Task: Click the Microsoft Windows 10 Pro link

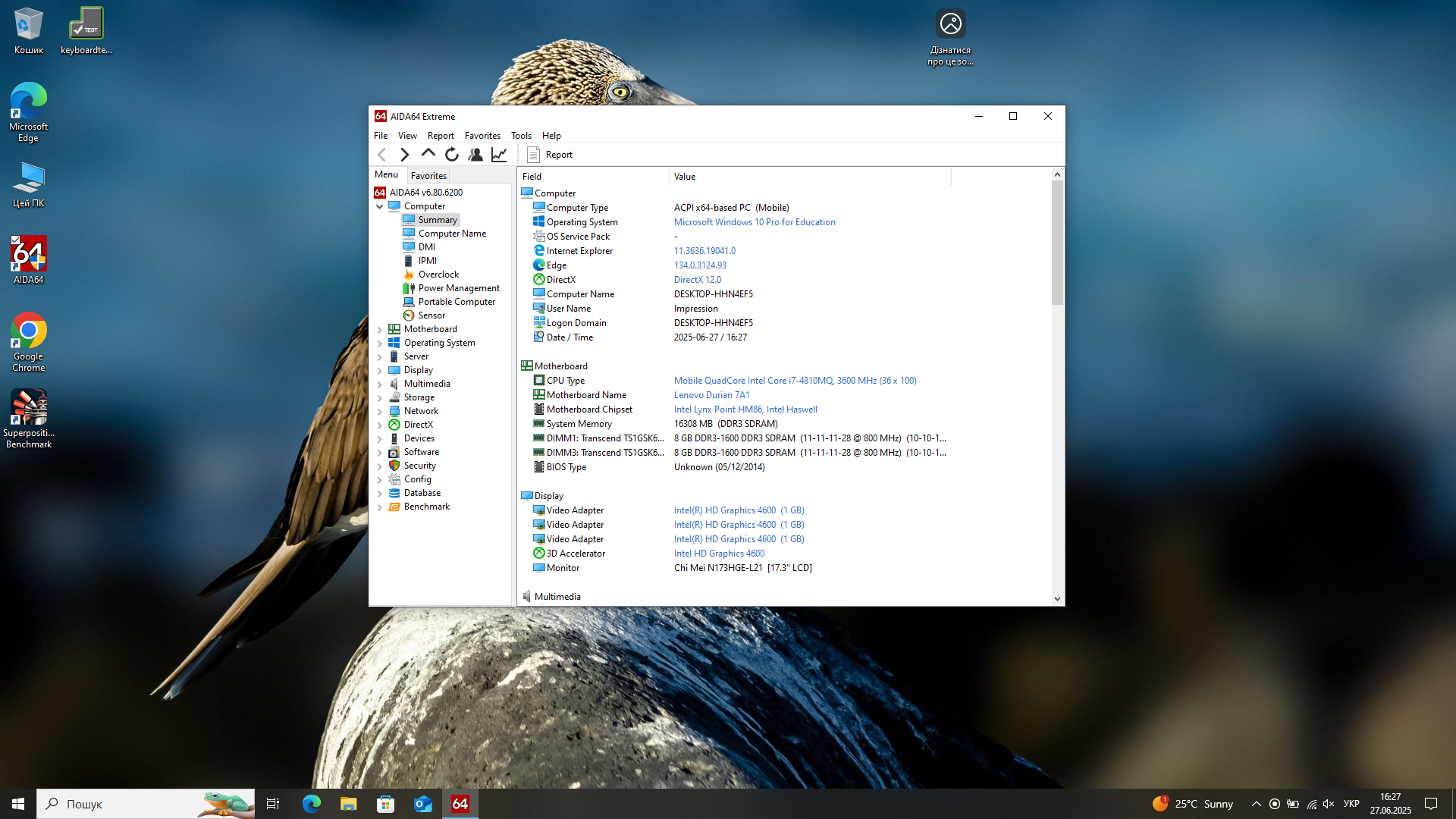Action: point(755,222)
